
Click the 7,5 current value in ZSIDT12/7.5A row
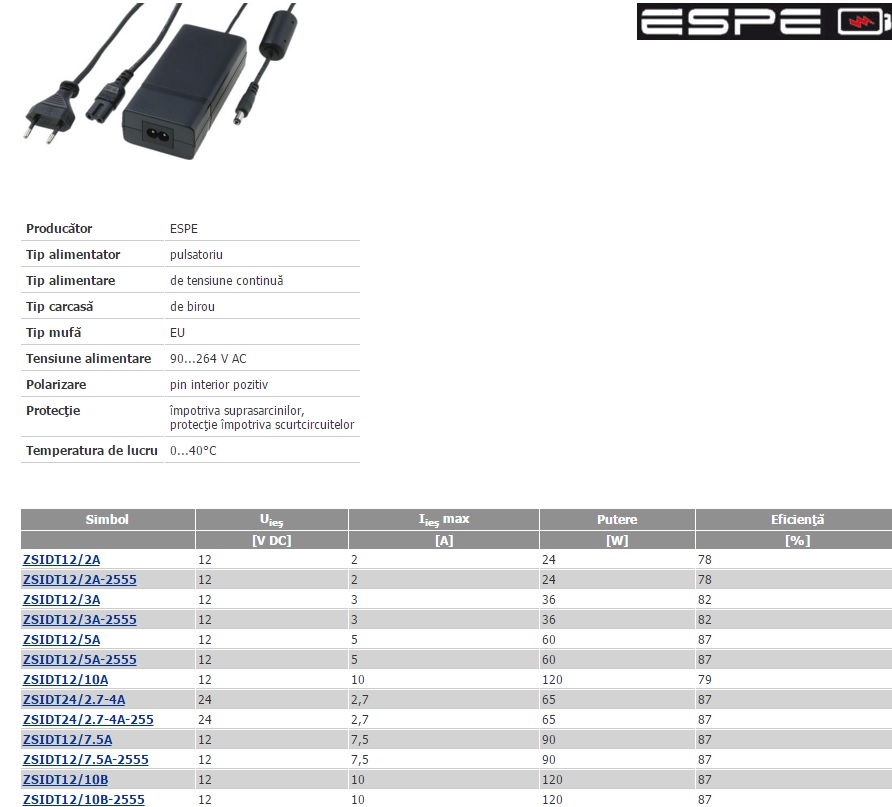click(x=360, y=740)
